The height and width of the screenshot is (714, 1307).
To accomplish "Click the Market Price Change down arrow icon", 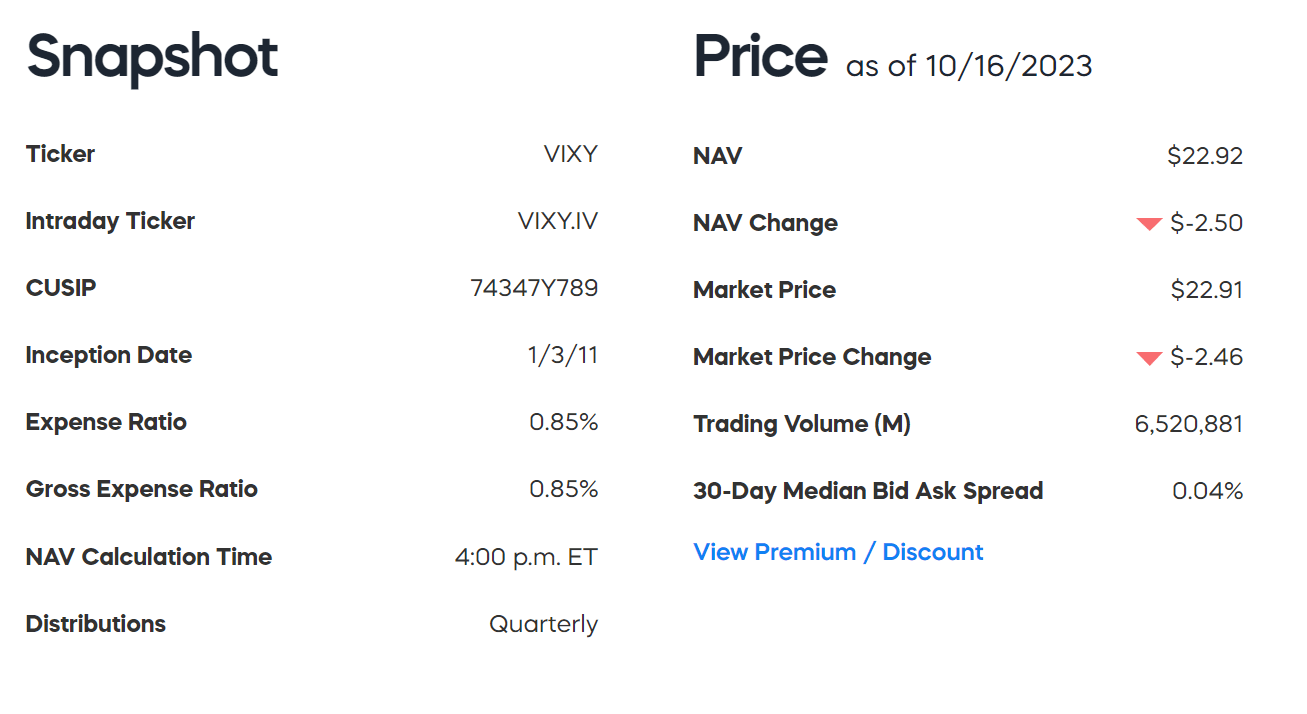I will tap(1148, 357).
